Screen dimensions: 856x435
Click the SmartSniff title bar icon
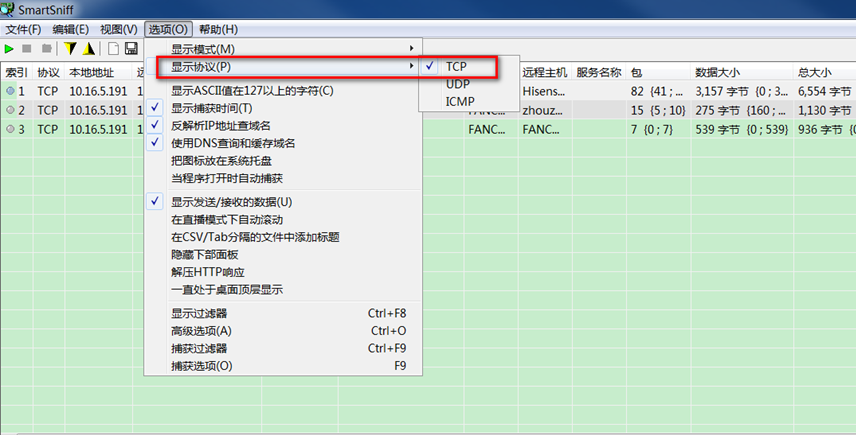7,9
